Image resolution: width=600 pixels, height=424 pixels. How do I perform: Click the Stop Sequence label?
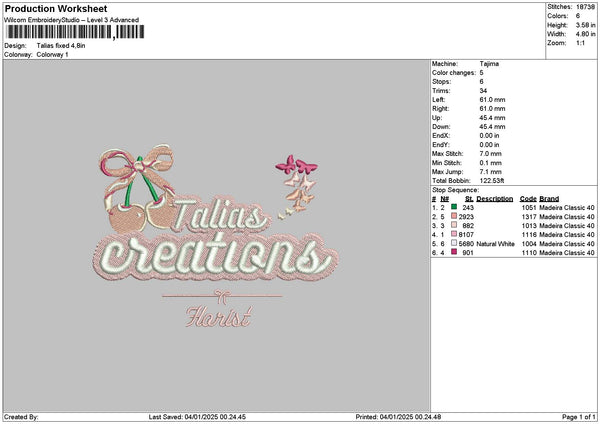(455, 188)
